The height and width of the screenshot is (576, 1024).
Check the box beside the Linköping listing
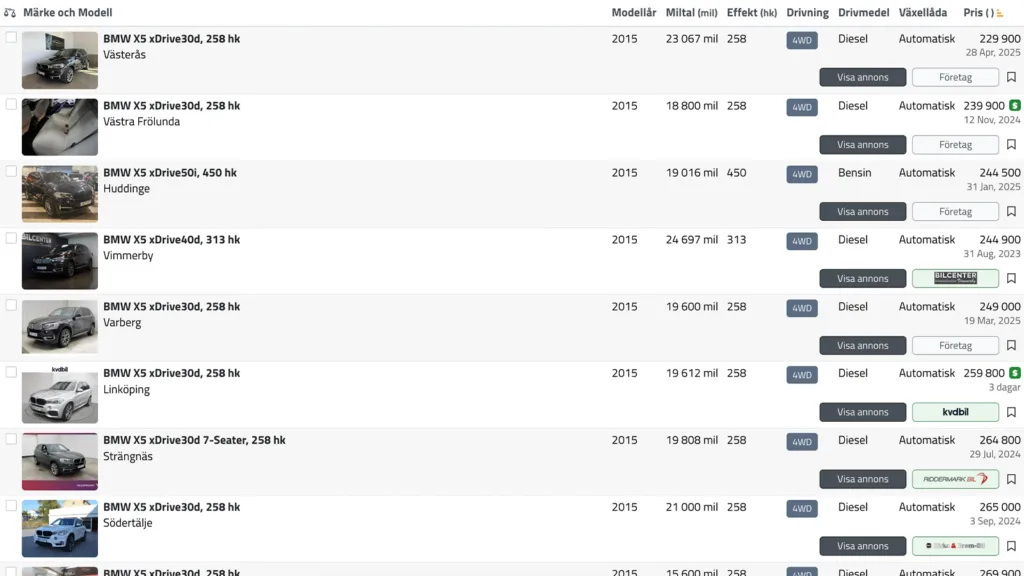click(11, 372)
